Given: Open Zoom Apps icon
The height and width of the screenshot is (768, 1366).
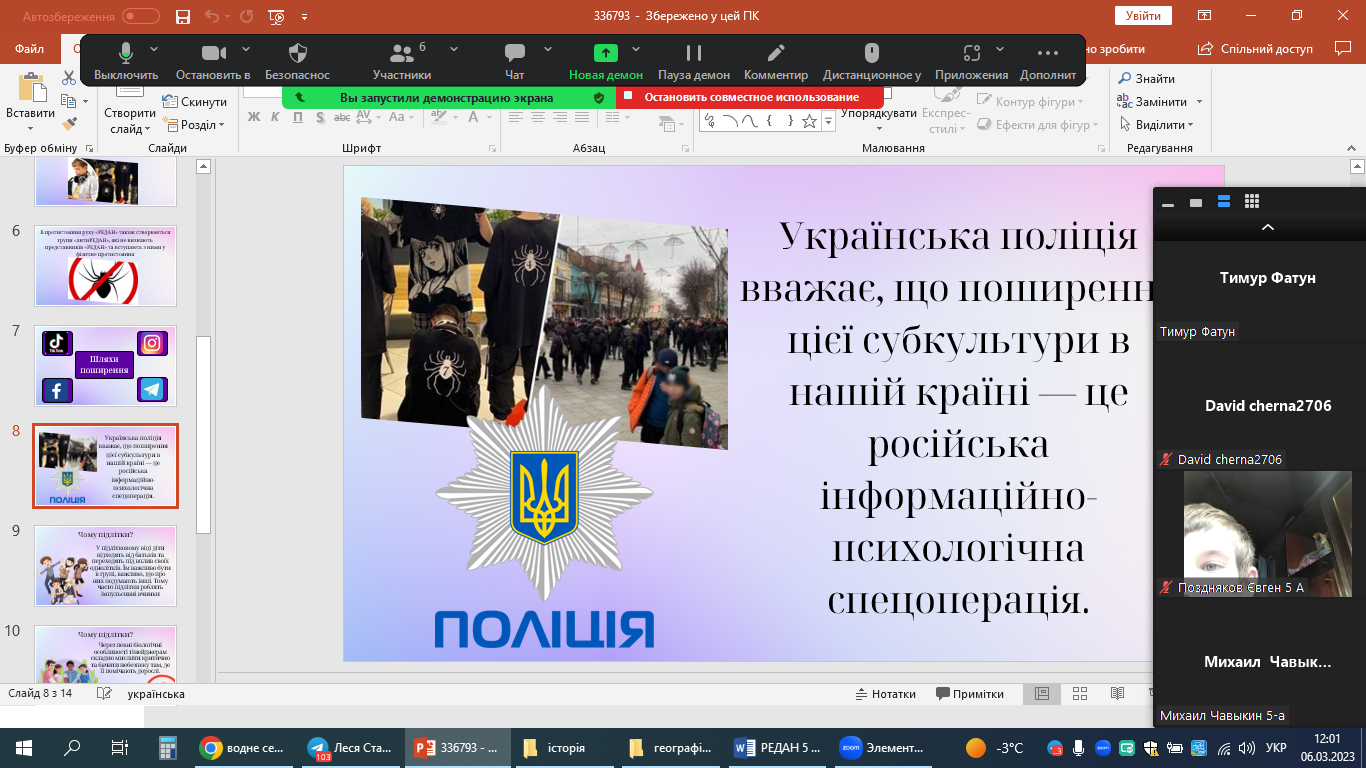Looking at the screenshot, I should [971, 62].
